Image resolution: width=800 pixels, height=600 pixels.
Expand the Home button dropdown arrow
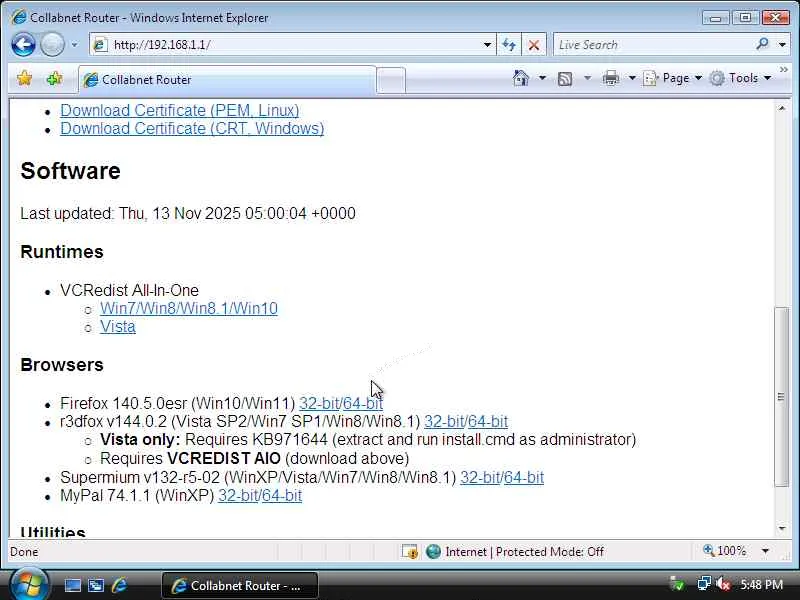[542, 78]
